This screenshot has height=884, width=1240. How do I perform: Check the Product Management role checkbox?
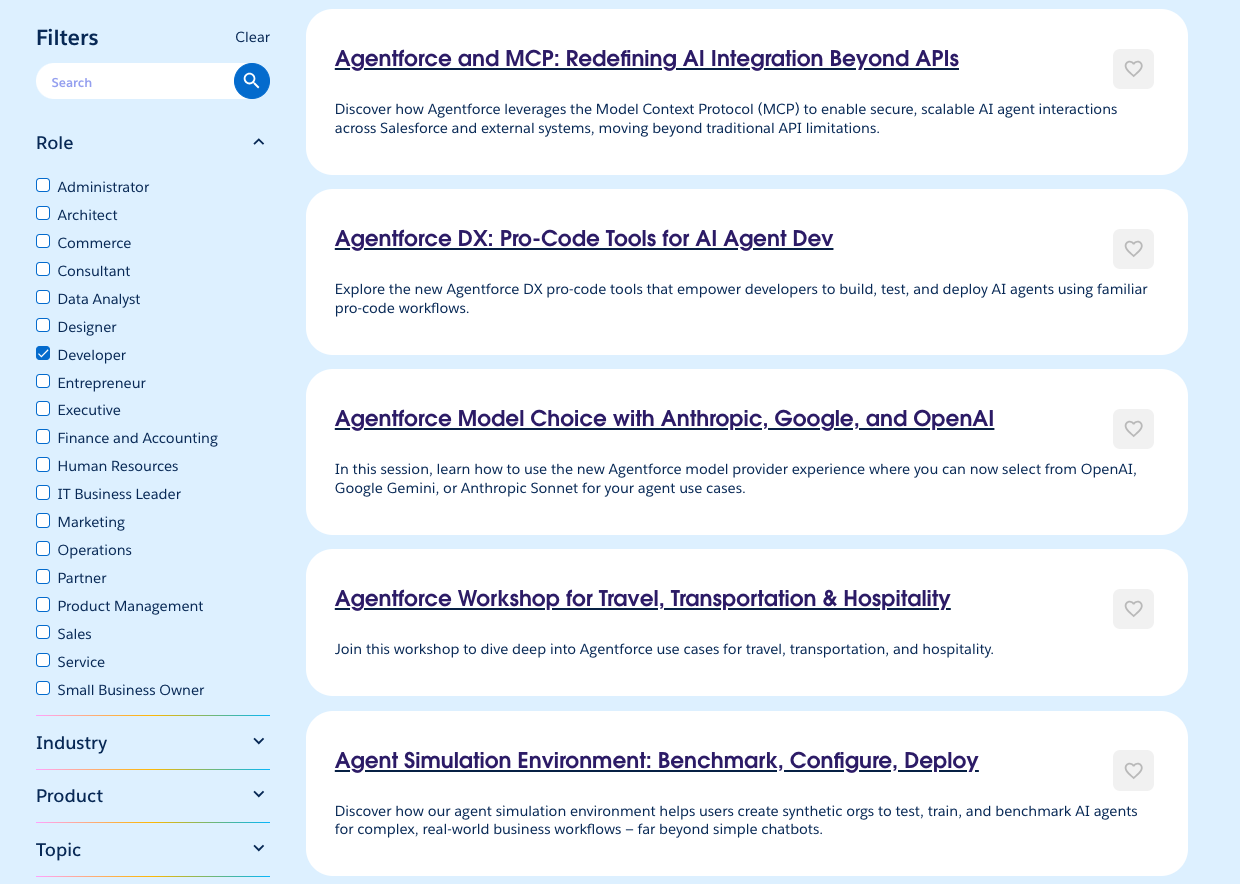click(43, 604)
